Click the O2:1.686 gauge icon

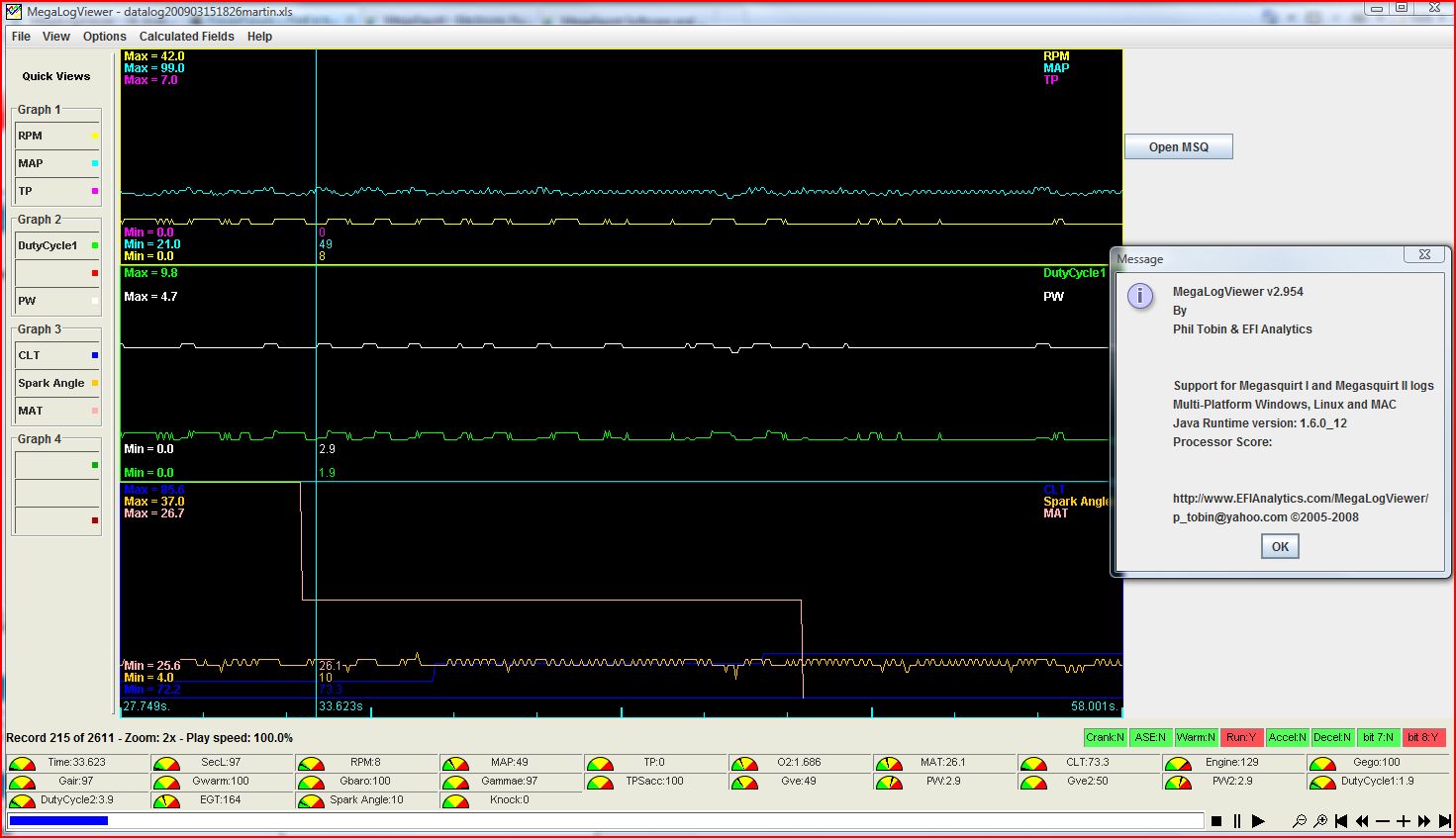click(x=744, y=763)
